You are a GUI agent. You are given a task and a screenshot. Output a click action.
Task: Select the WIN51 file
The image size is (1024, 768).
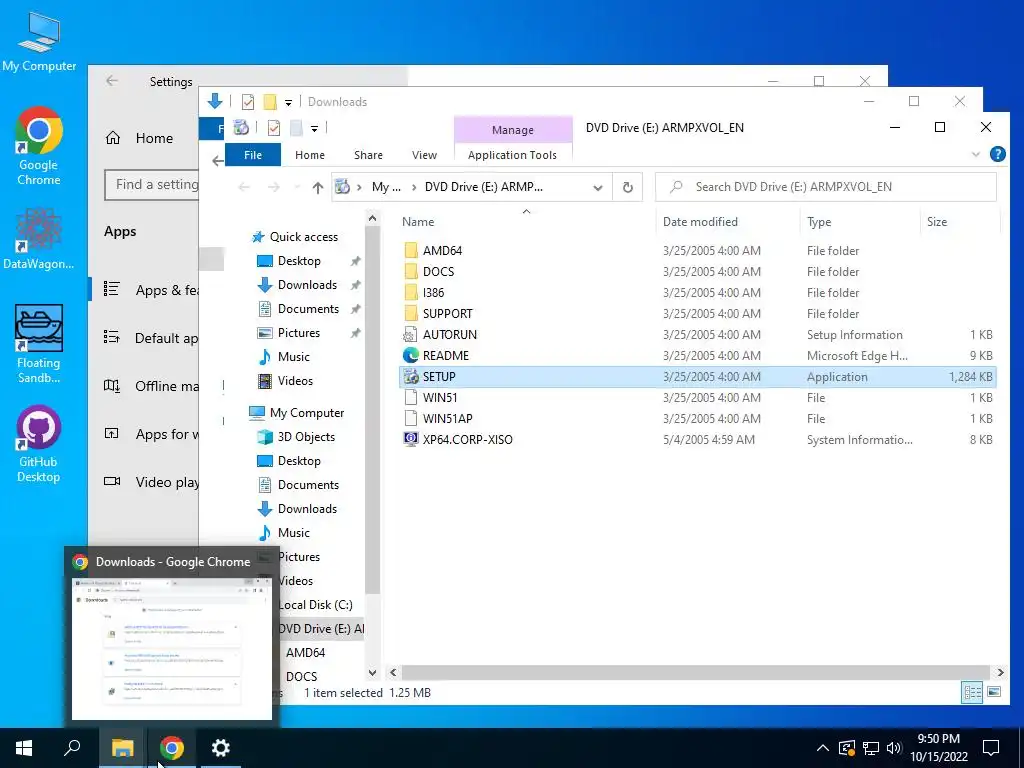coord(440,397)
